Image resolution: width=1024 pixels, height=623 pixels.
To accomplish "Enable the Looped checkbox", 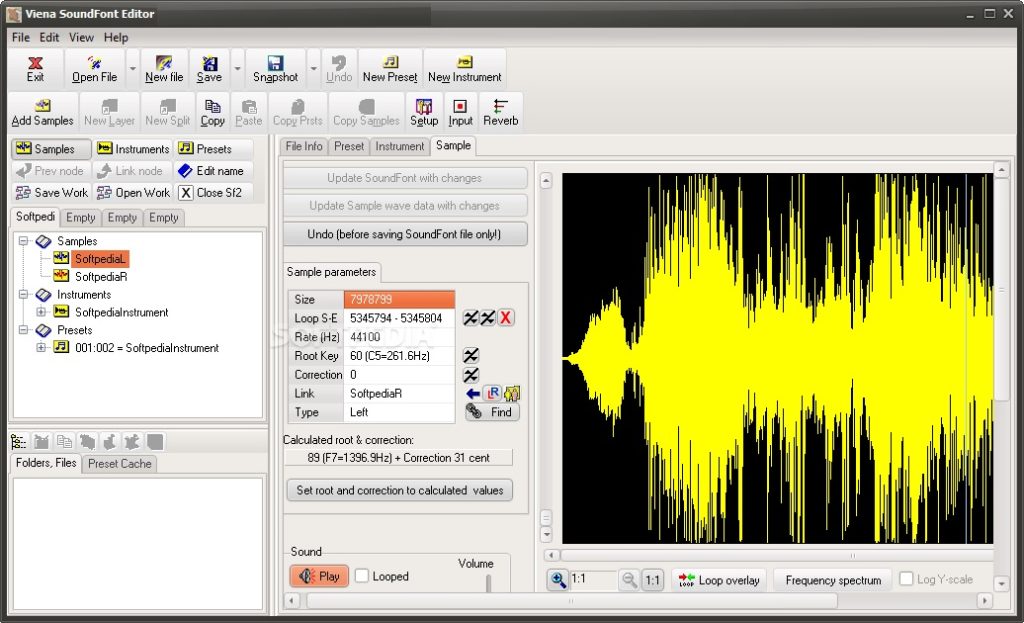I will [363, 576].
